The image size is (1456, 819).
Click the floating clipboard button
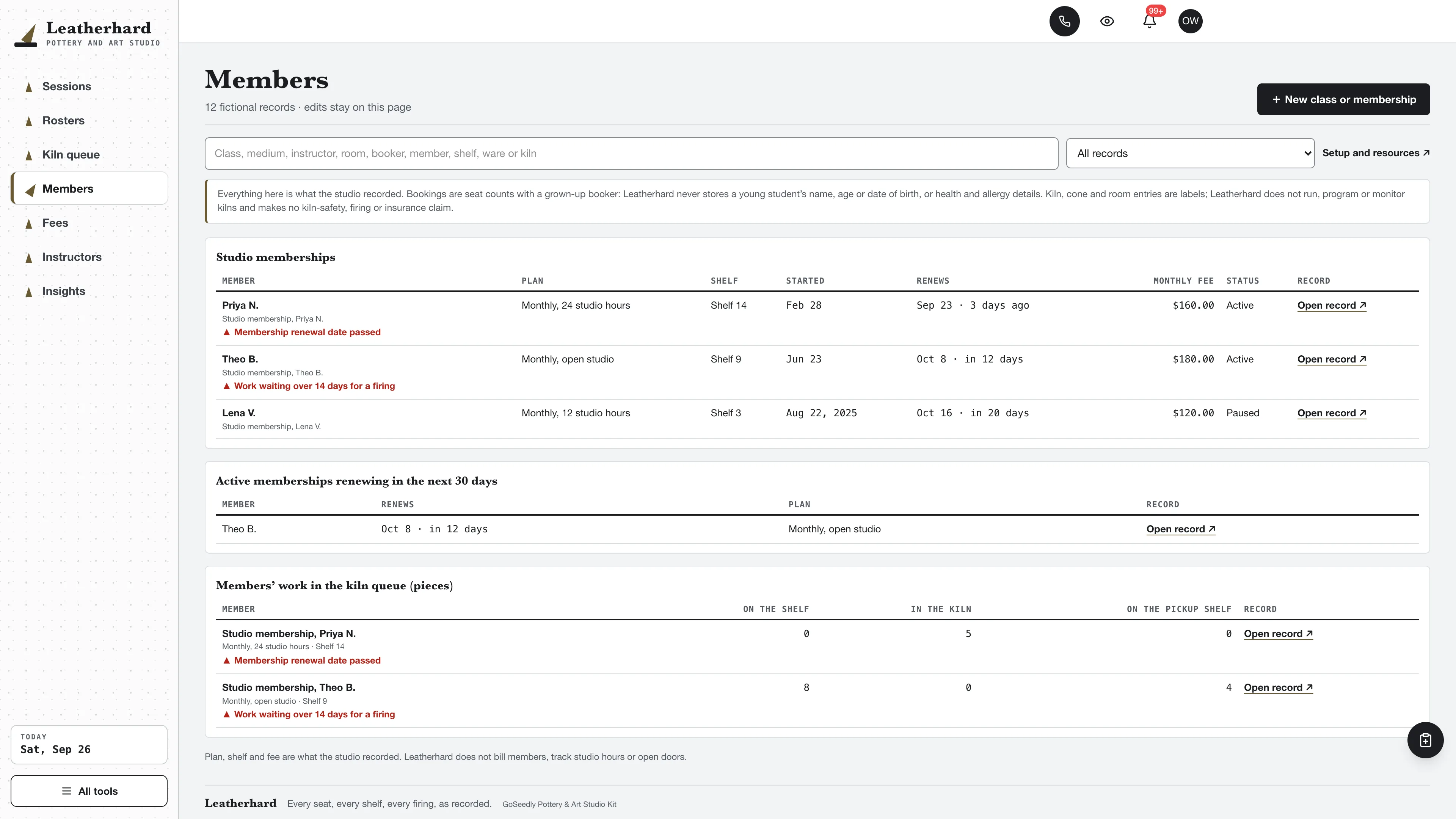(x=1425, y=740)
